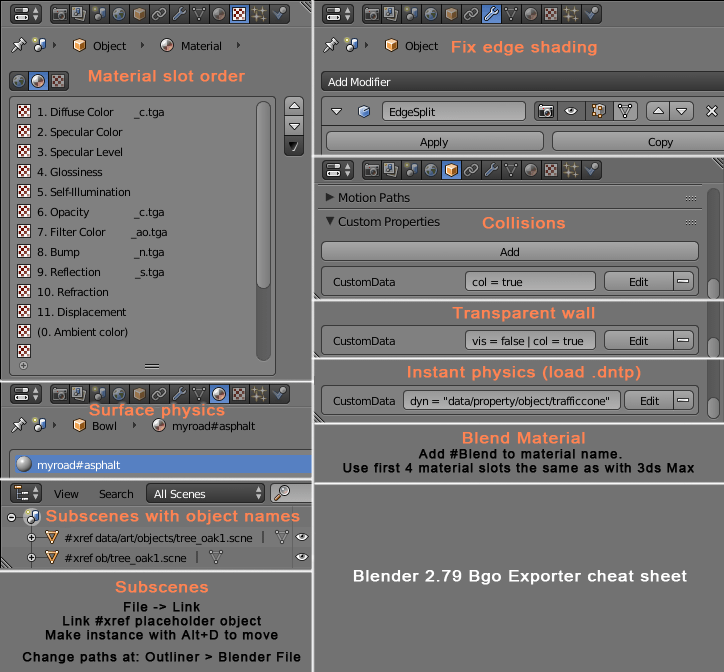Select texture slot 8. Bump

135,252
